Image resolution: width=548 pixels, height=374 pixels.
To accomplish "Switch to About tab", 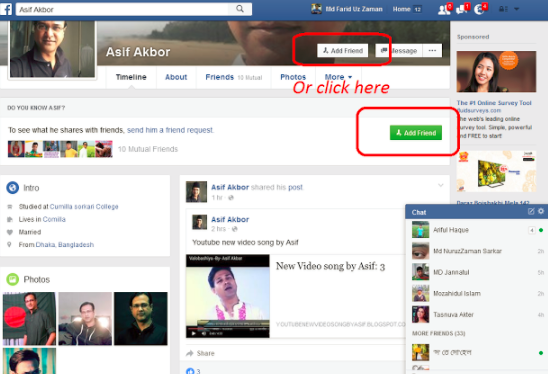I will (x=176, y=77).
